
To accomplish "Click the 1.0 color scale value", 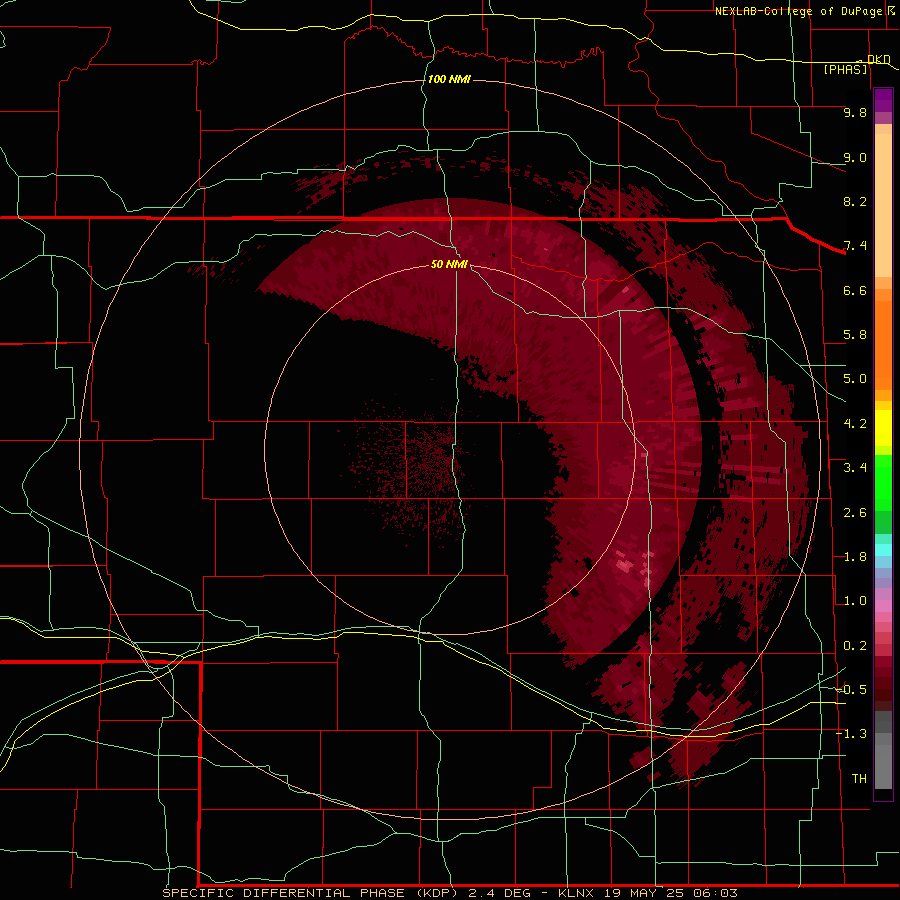I will coord(855,601).
